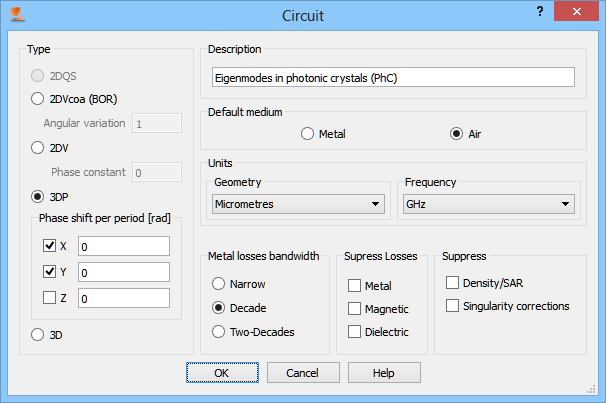Open Help for the Circuit dialog
The height and width of the screenshot is (403, 606).
click(384, 372)
